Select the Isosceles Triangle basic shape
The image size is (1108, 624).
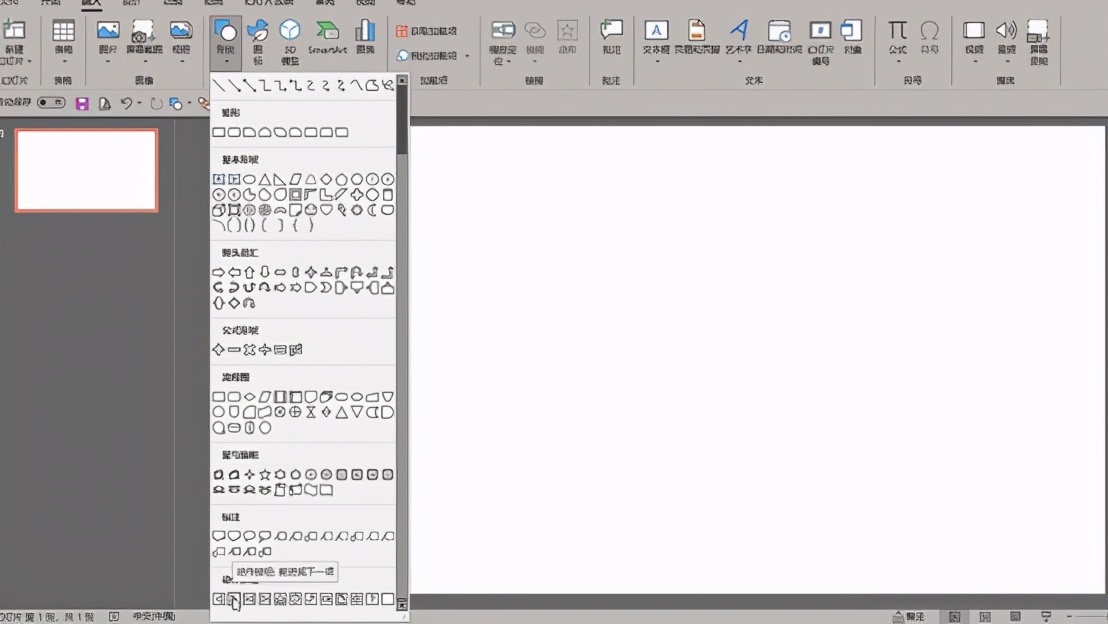(264, 179)
